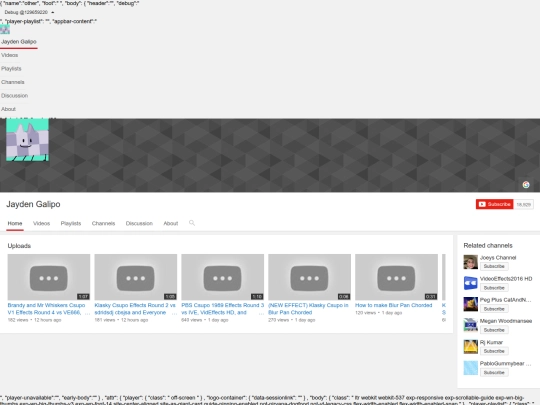Click small channel avatar at top left
This screenshot has width=540, height=405.
[x=5, y=30]
